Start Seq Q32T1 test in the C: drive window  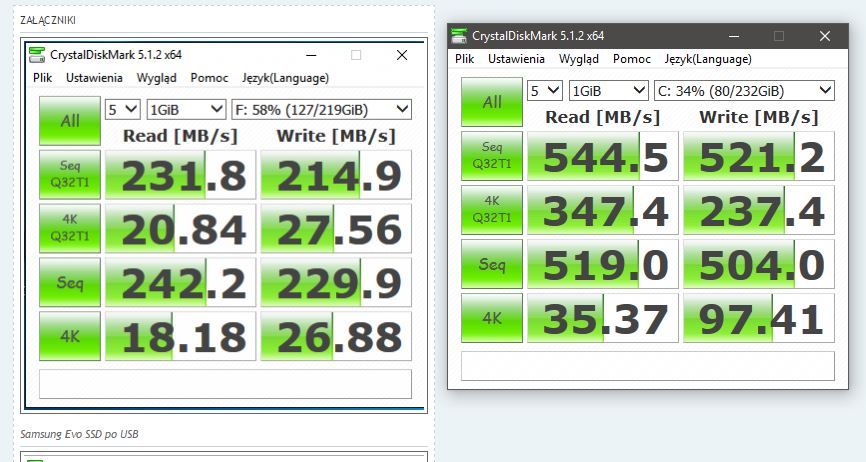(x=492, y=157)
